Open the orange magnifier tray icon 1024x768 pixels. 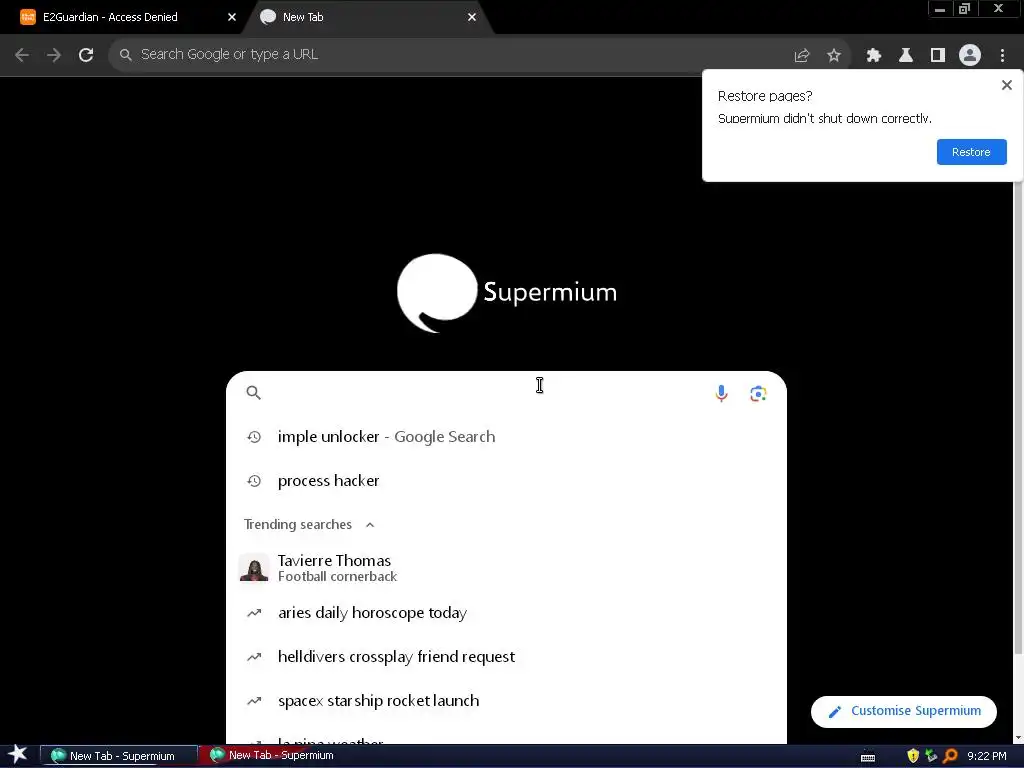[x=950, y=756]
